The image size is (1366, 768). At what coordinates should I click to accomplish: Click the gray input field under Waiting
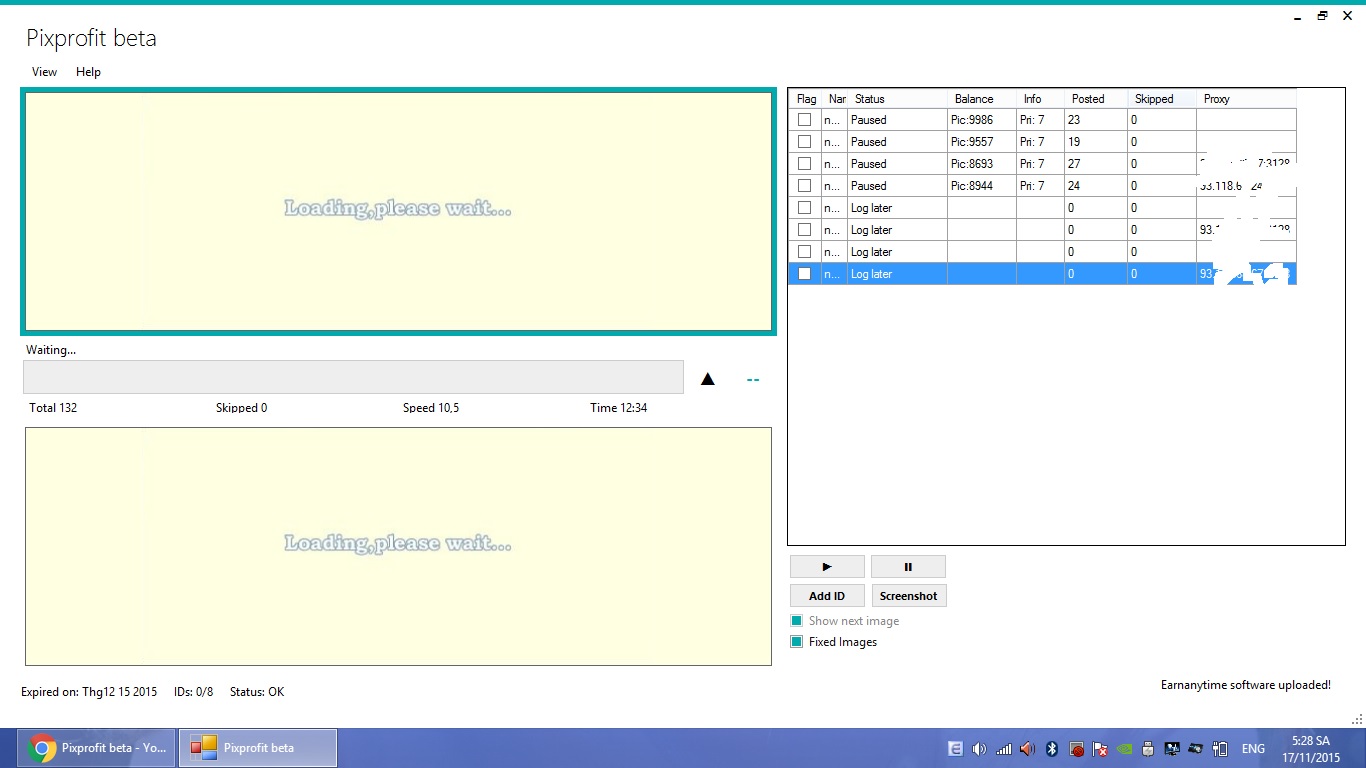353,377
